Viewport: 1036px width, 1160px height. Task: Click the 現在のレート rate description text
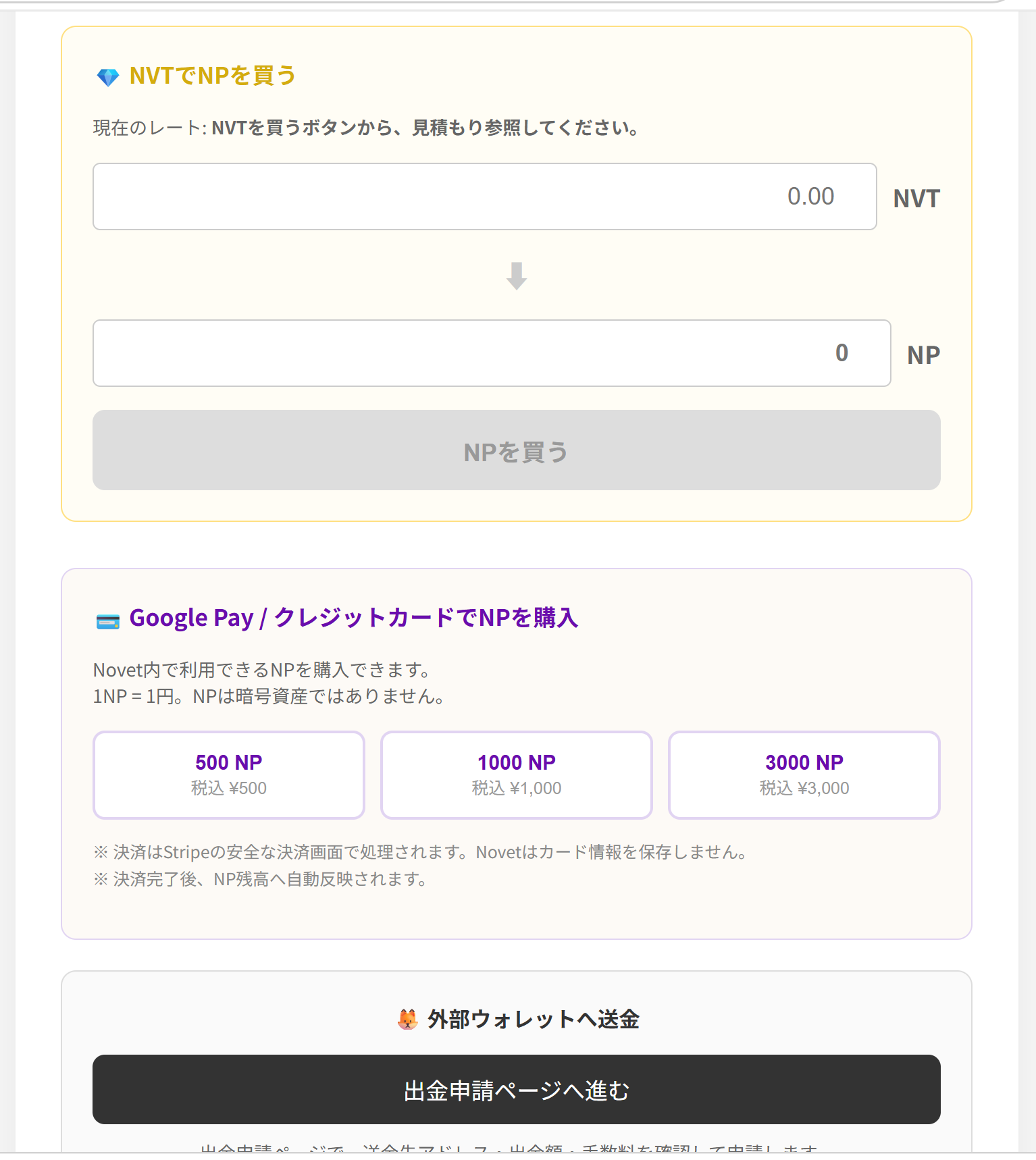coord(367,128)
